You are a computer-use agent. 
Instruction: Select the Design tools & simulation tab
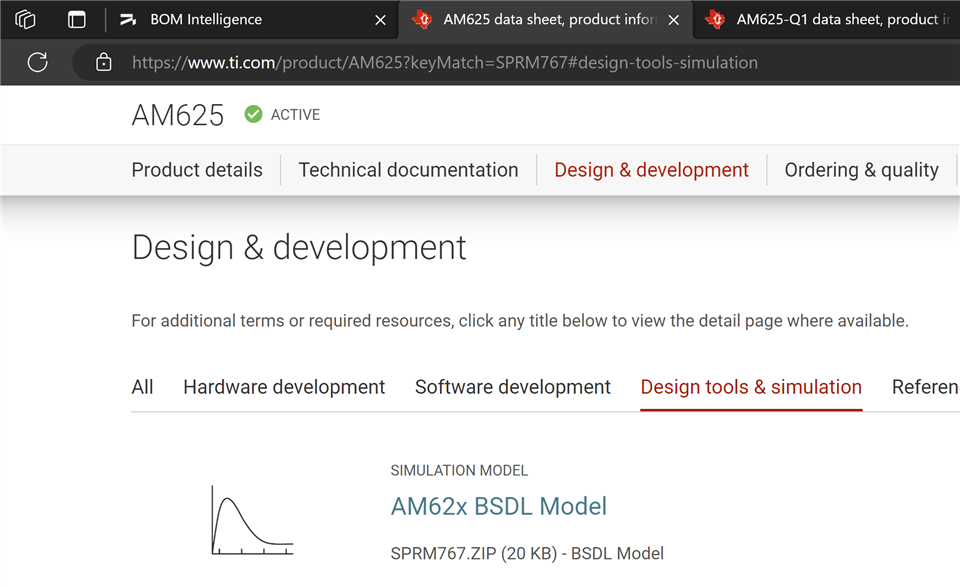click(x=751, y=387)
